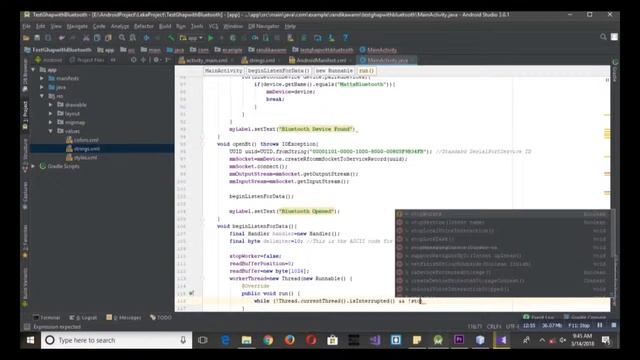Viewport: 640px width, 360px height.
Task: Click the Save All toolbar icon
Action: coord(37,38)
